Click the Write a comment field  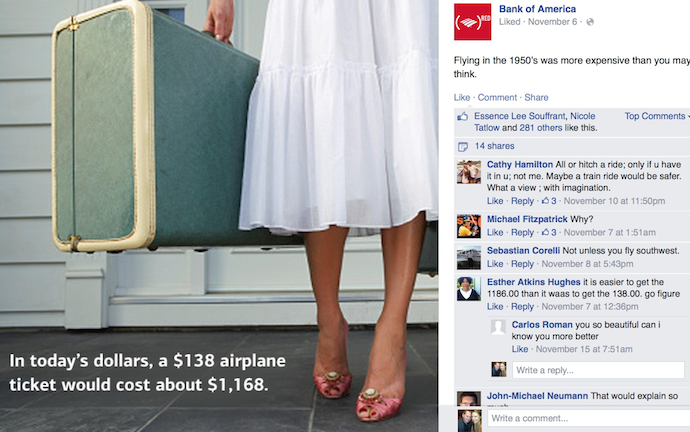click(x=589, y=418)
